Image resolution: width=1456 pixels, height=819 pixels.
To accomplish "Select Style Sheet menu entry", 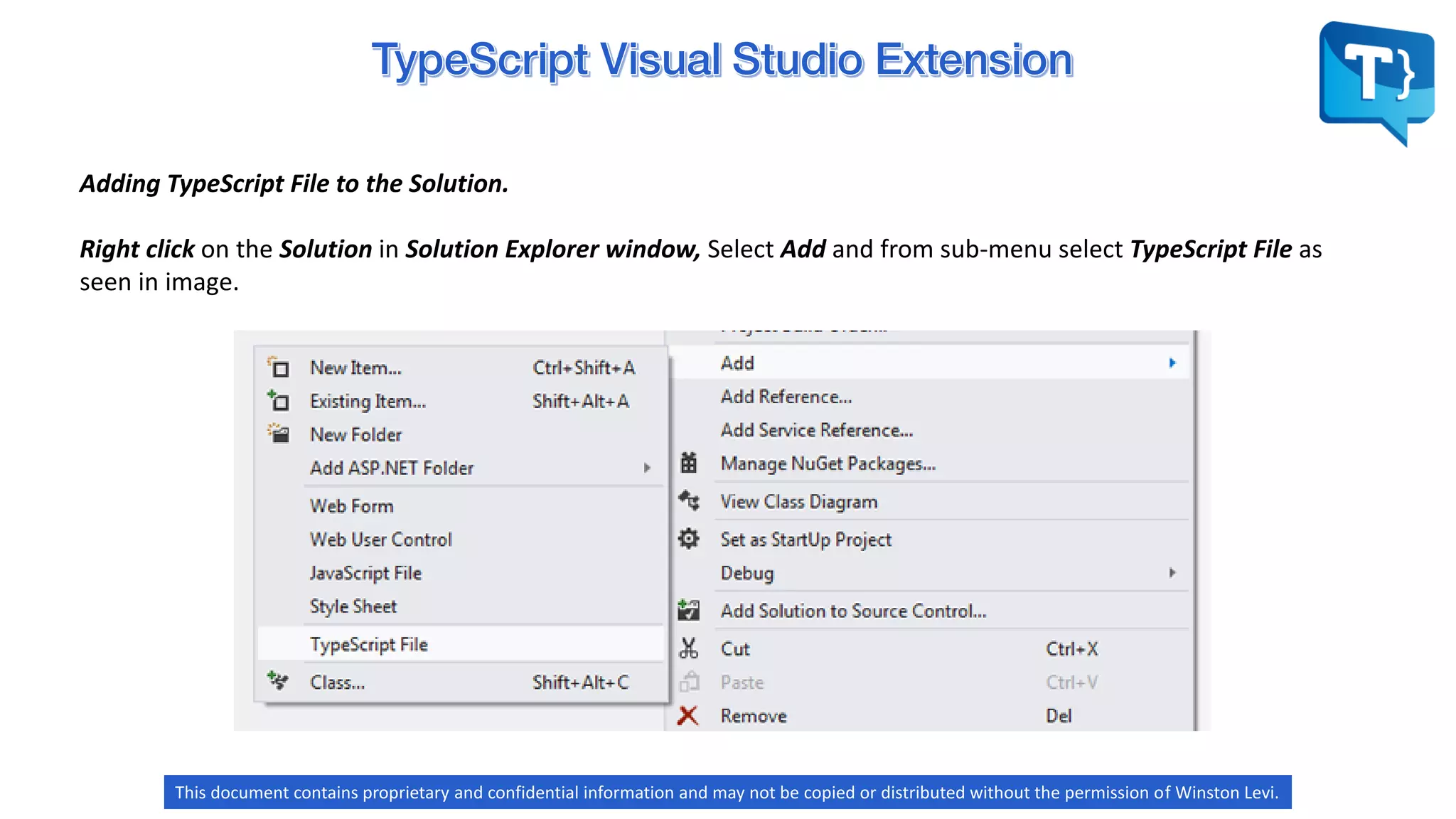I will (x=461, y=606).
